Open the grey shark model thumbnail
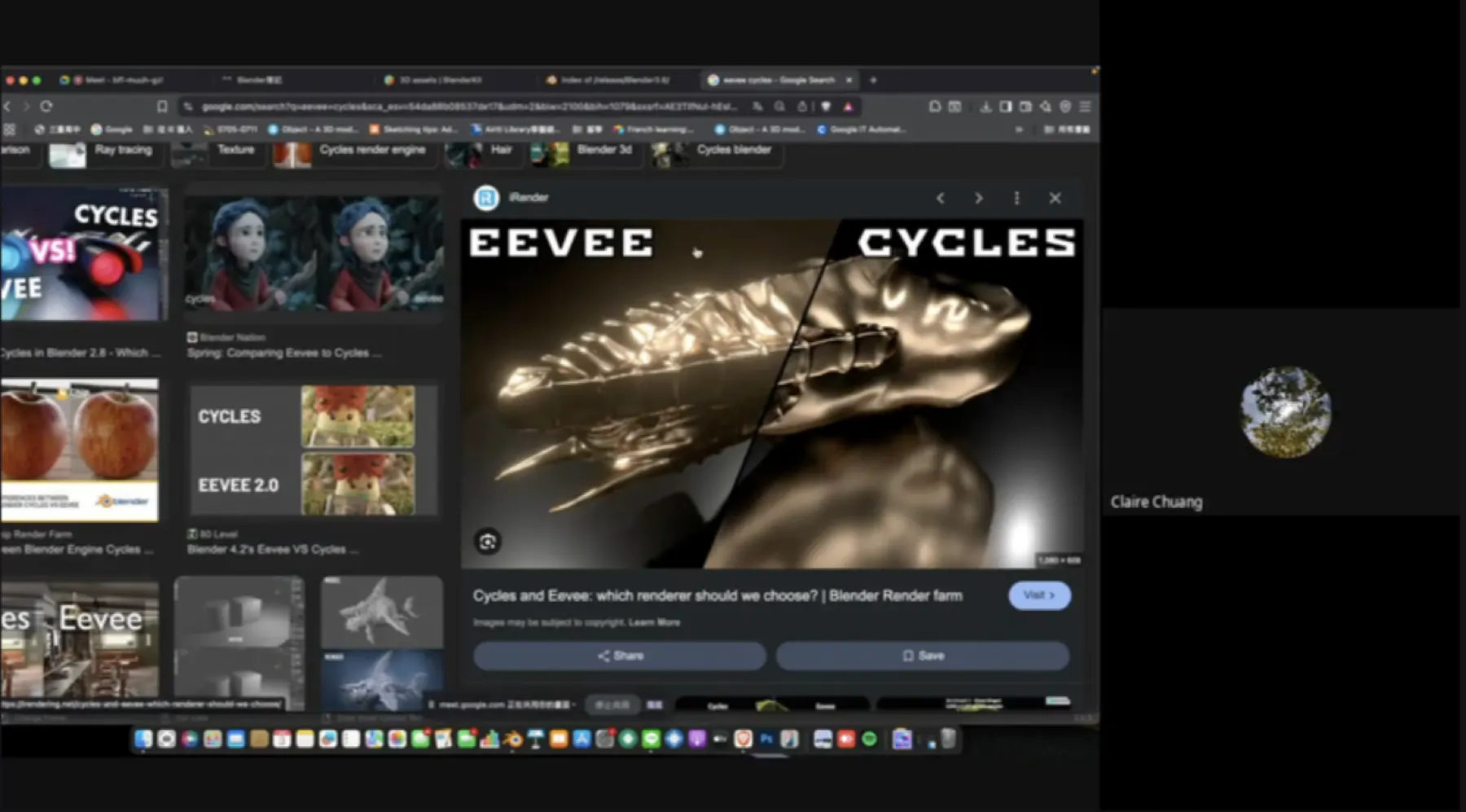This screenshot has width=1466, height=812. pyautogui.click(x=382, y=612)
